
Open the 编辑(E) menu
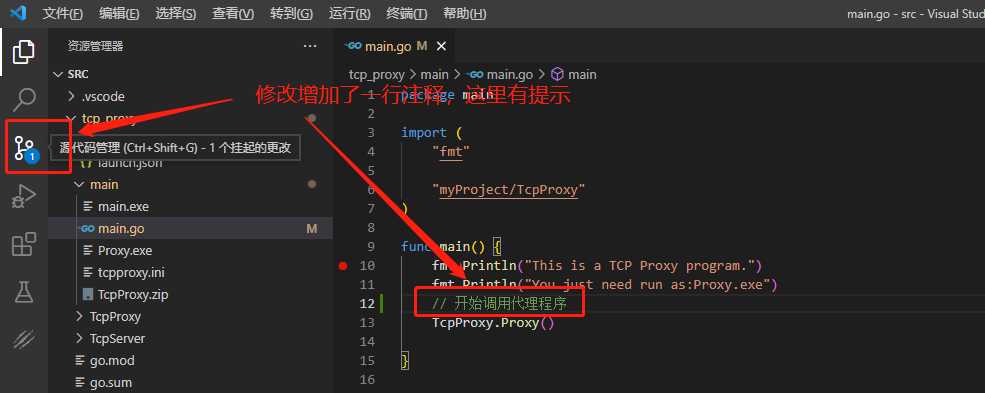(x=119, y=13)
